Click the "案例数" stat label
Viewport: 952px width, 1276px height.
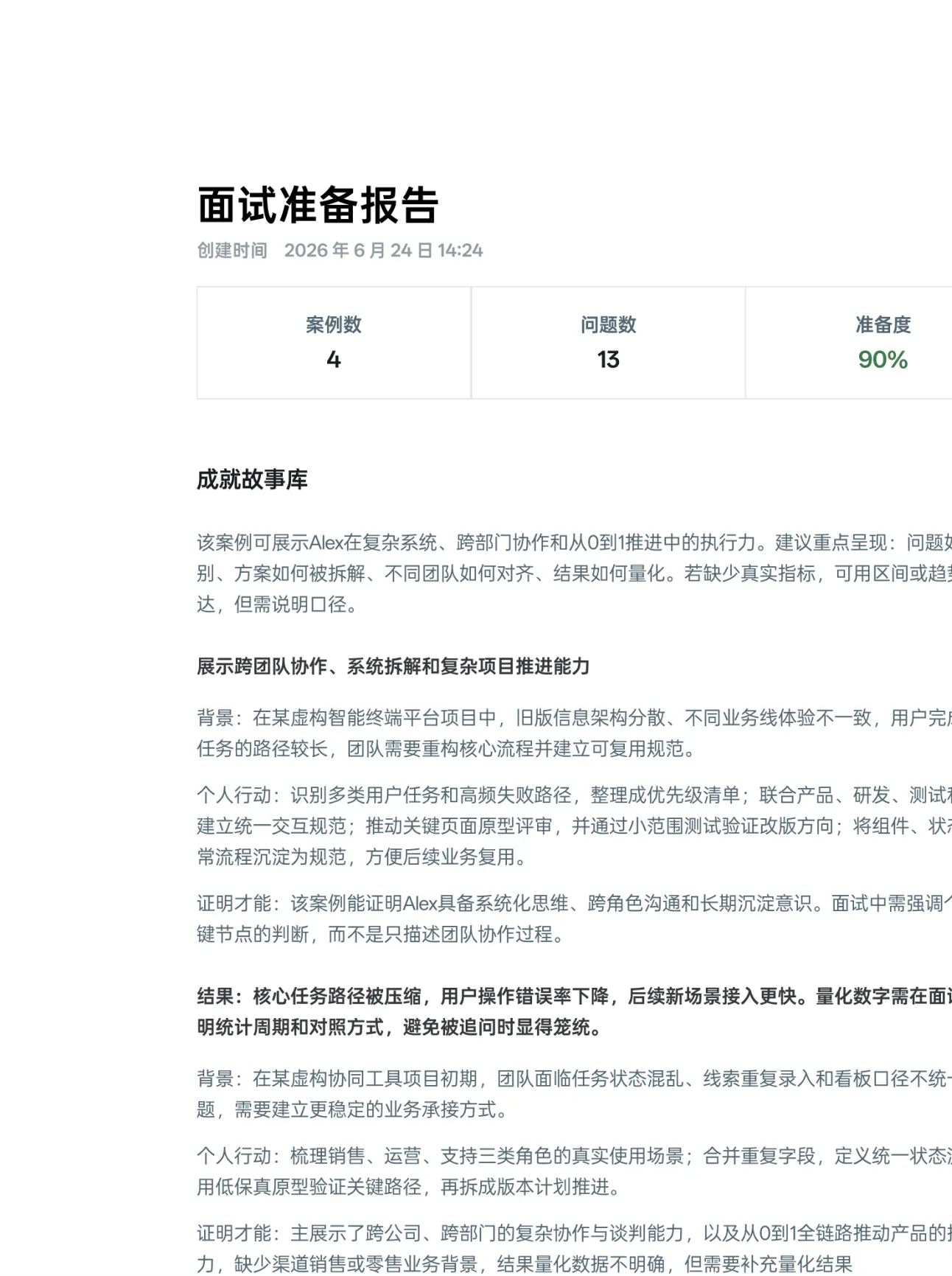[x=334, y=324]
